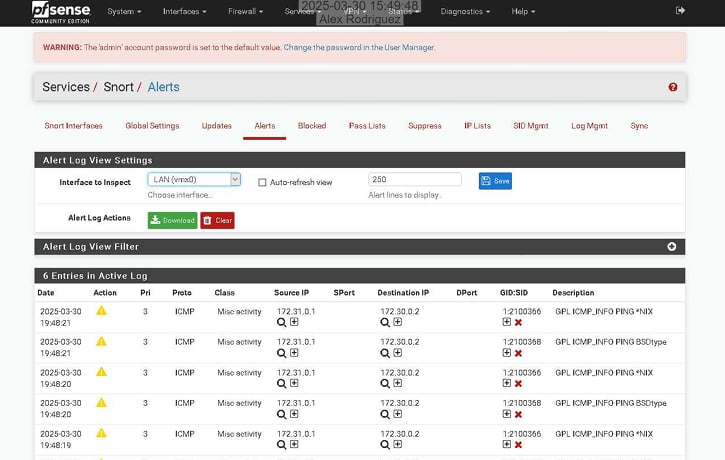This screenshot has width=725, height=460.
Task: Suppress source IP plus for 19:48:21 *NIX alert
Action: [294, 322]
